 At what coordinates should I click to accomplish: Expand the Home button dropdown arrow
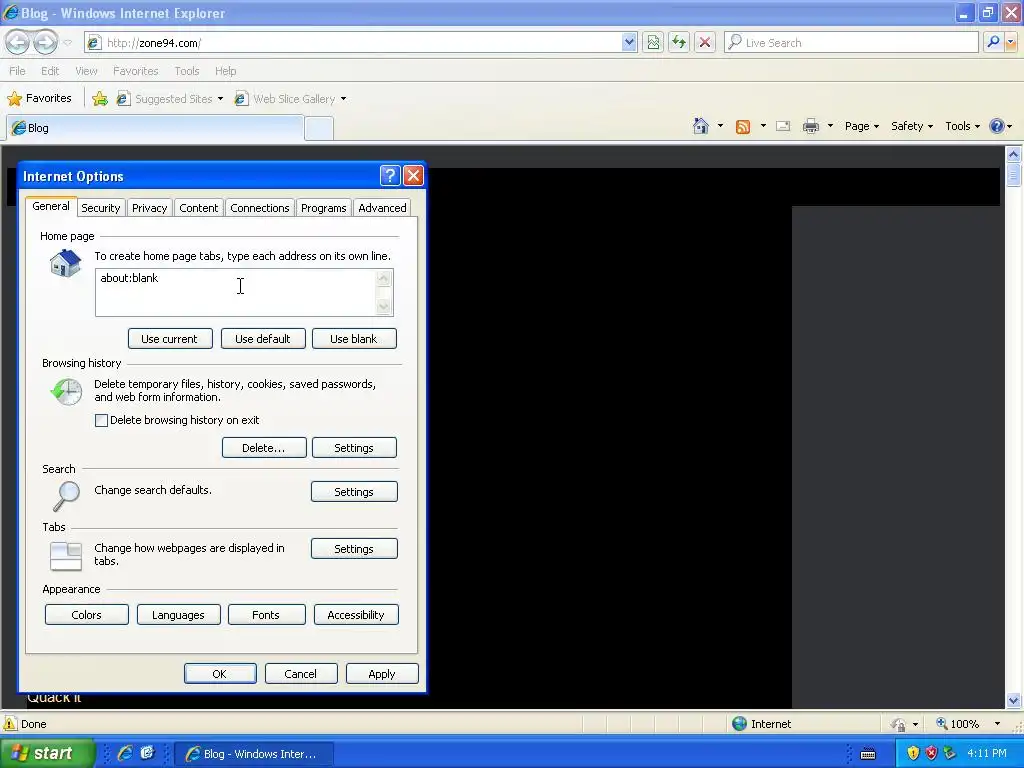720,126
